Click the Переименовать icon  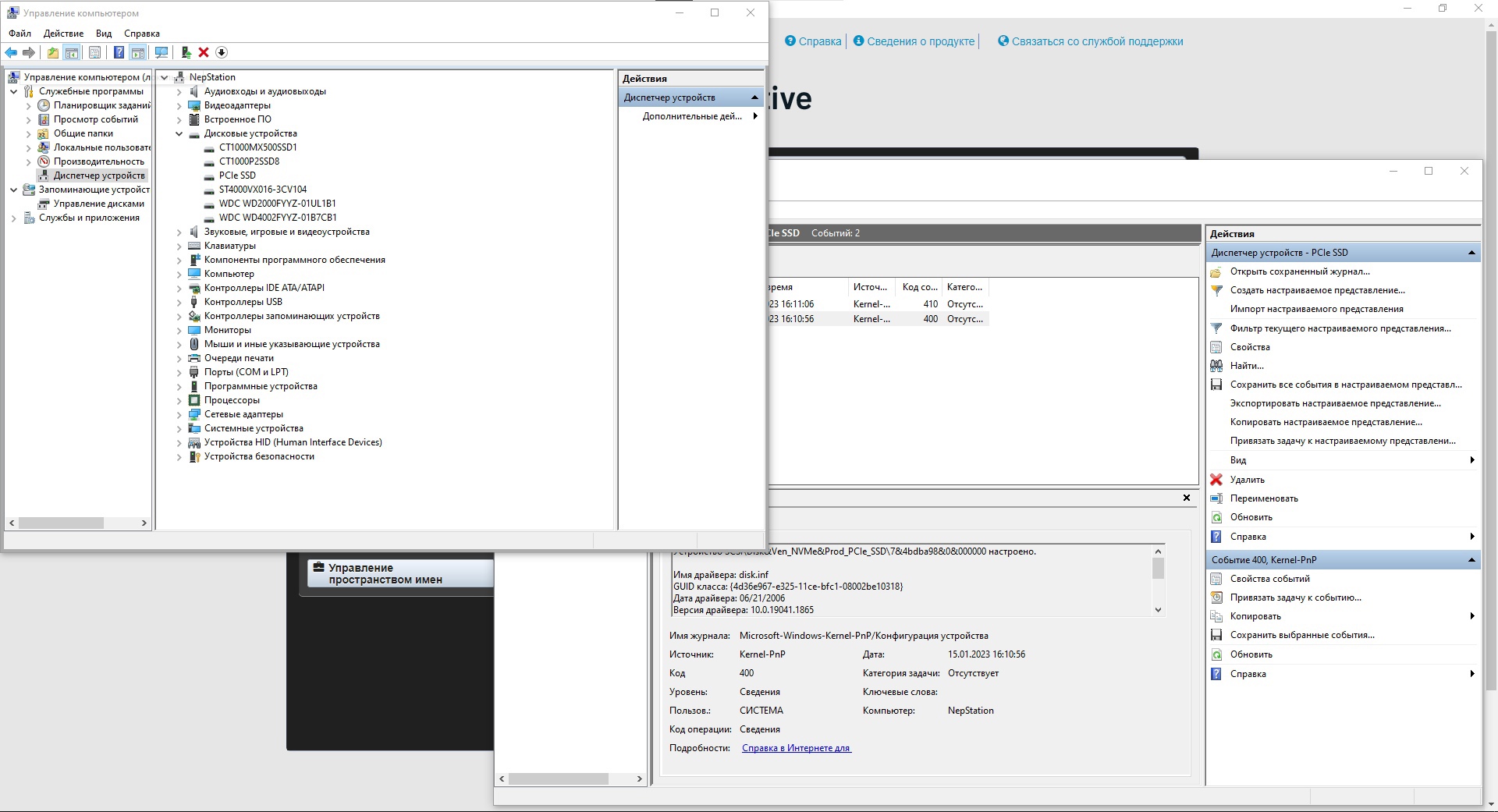coord(1216,498)
